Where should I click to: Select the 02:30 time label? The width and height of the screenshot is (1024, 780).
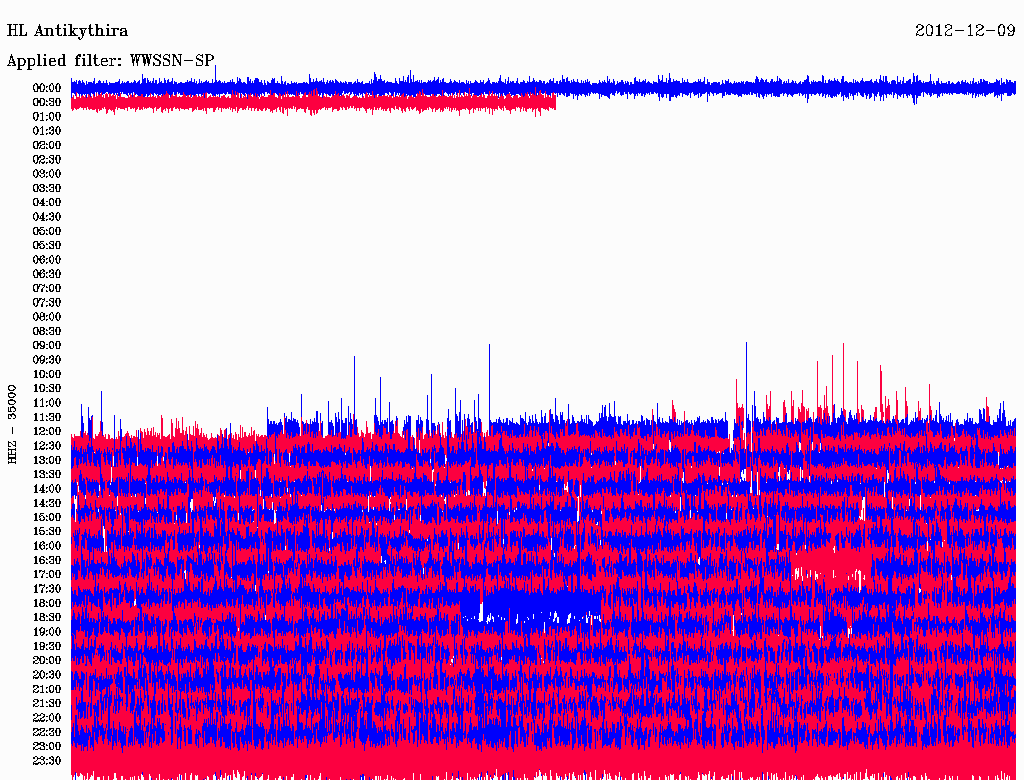[x=47, y=159]
